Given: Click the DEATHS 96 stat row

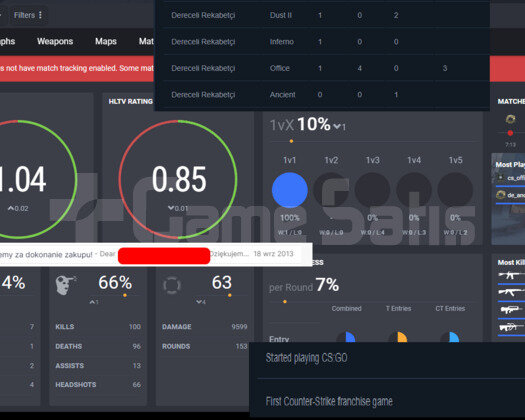Looking at the screenshot, I should 98,346.
